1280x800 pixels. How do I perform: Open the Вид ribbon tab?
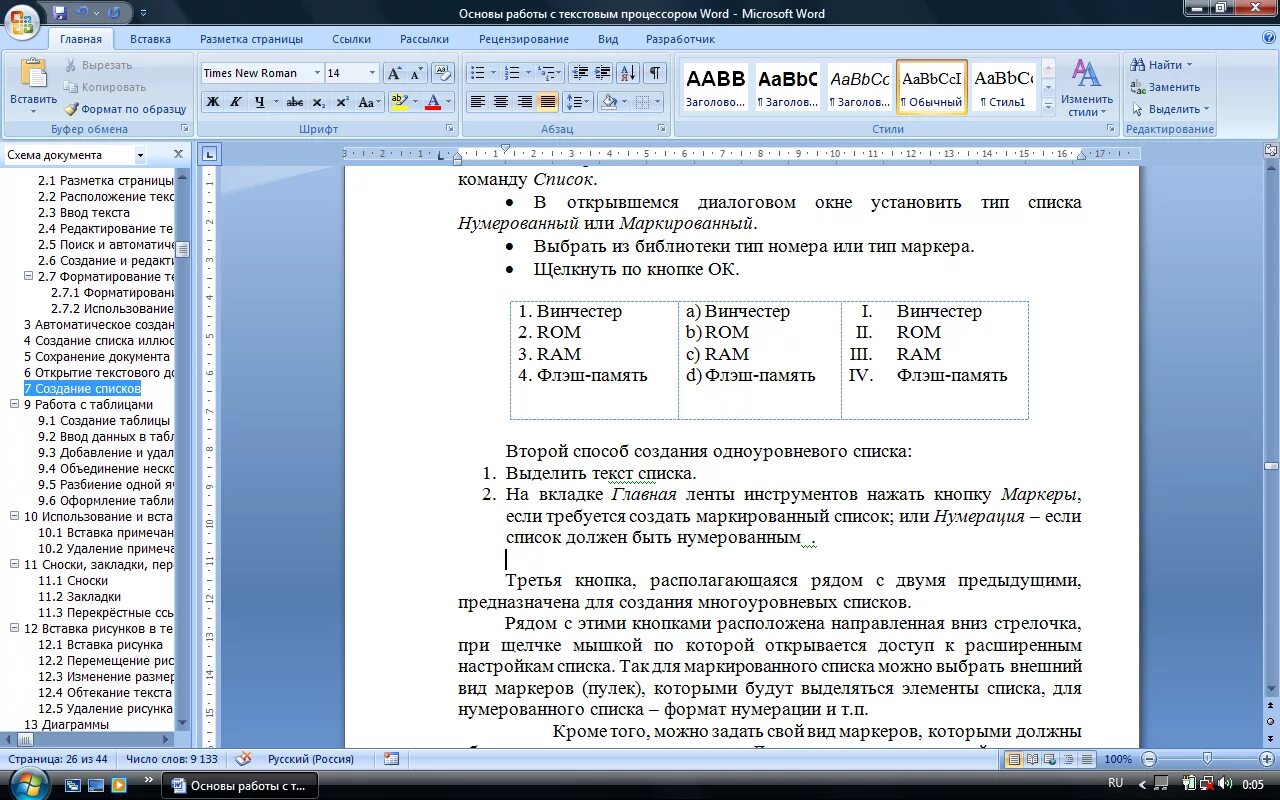pyautogui.click(x=608, y=39)
